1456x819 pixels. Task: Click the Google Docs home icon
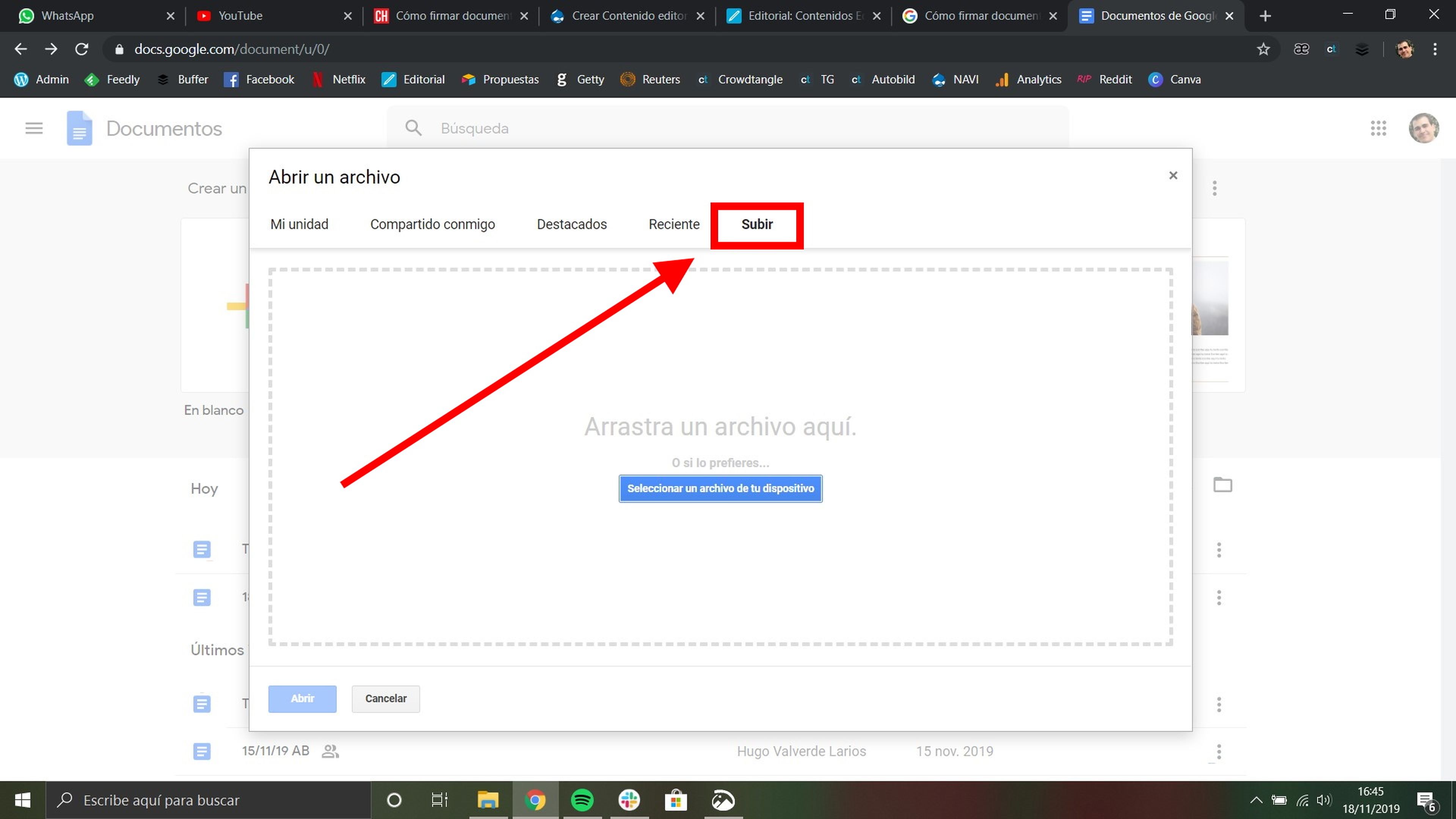(x=78, y=128)
